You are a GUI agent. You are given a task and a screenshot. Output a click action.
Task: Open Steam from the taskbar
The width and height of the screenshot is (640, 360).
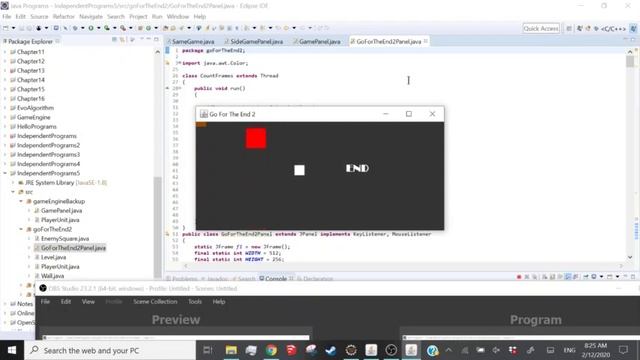tap(331, 350)
